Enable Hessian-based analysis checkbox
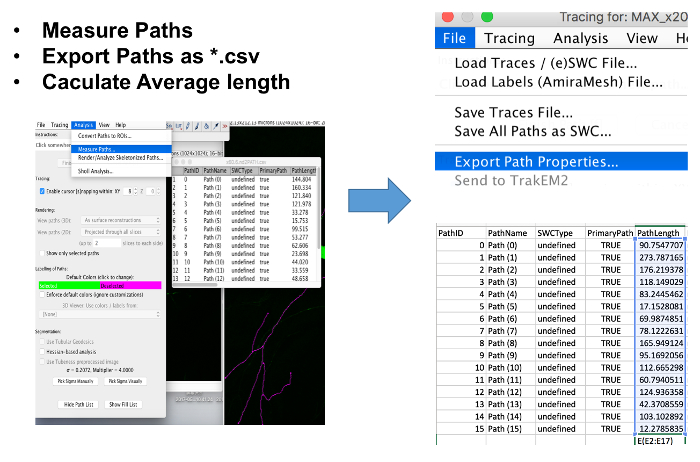The width and height of the screenshot is (700, 462). pyautogui.click(x=42, y=352)
